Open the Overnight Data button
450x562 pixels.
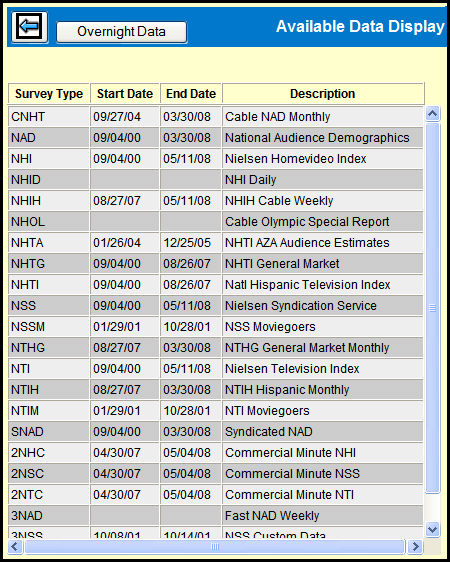point(121,32)
